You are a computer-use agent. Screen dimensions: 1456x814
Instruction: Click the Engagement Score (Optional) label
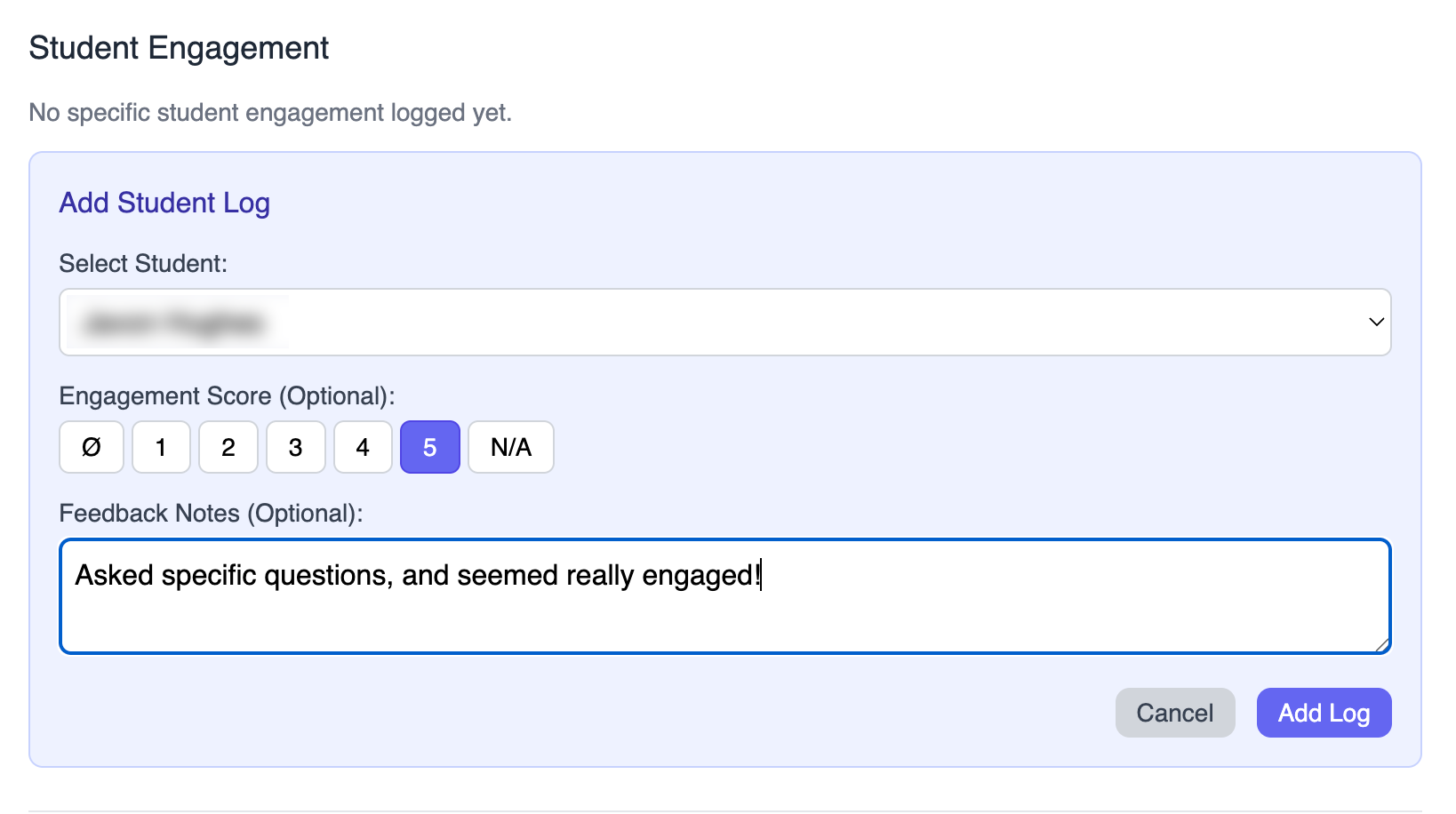point(228,396)
